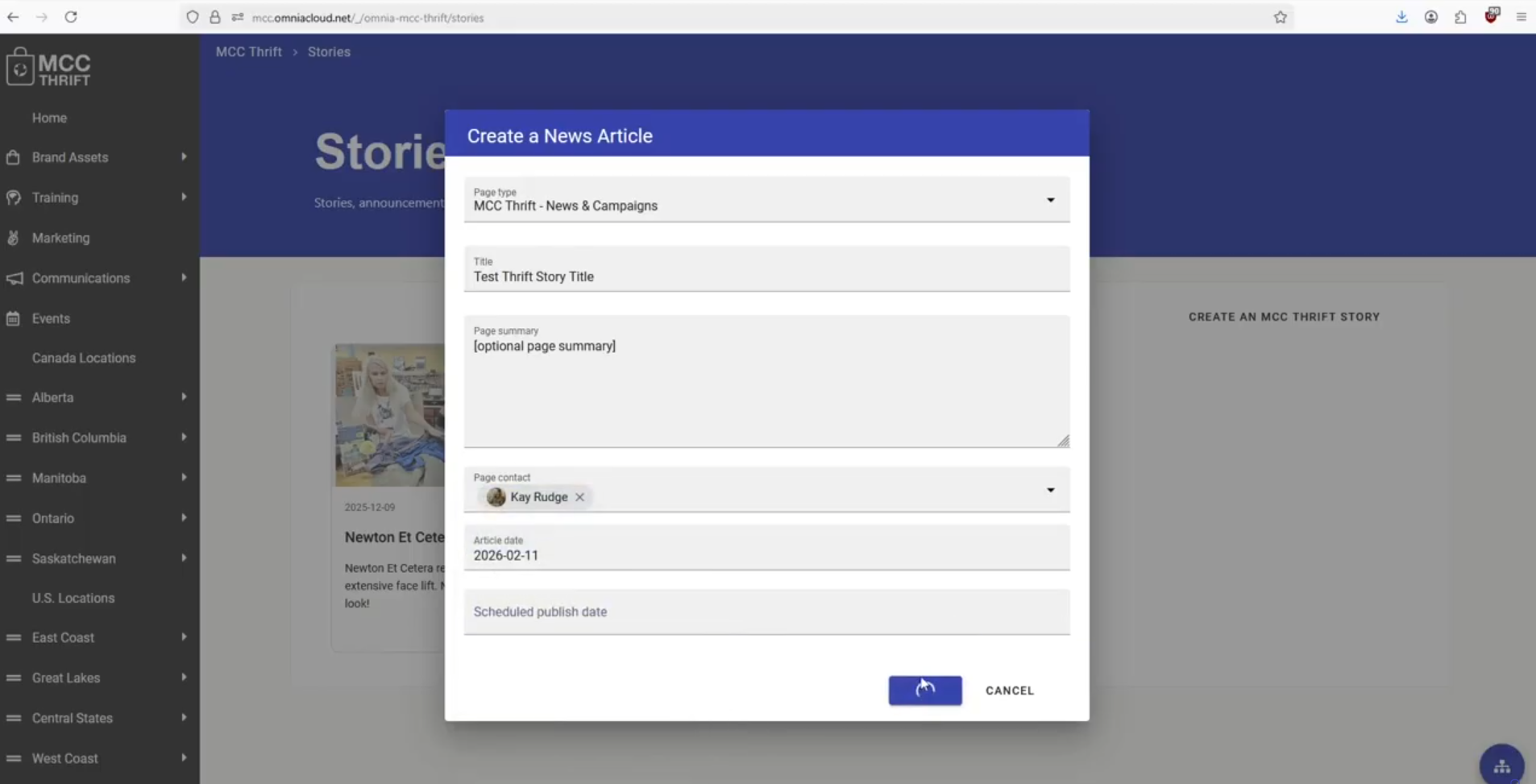Open the browser extensions icon
Image resolution: width=1536 pixels, height=784 pixels.
1460,17
